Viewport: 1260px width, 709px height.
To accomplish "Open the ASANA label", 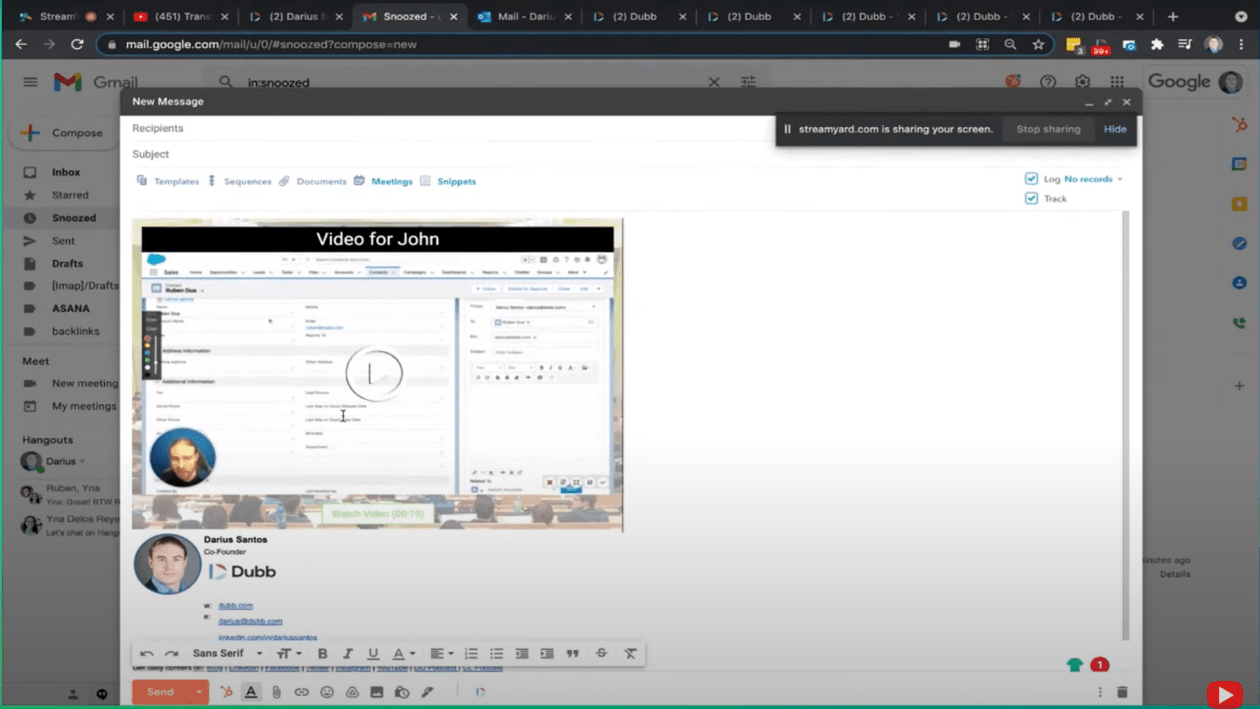I will (x=71, y=308).
